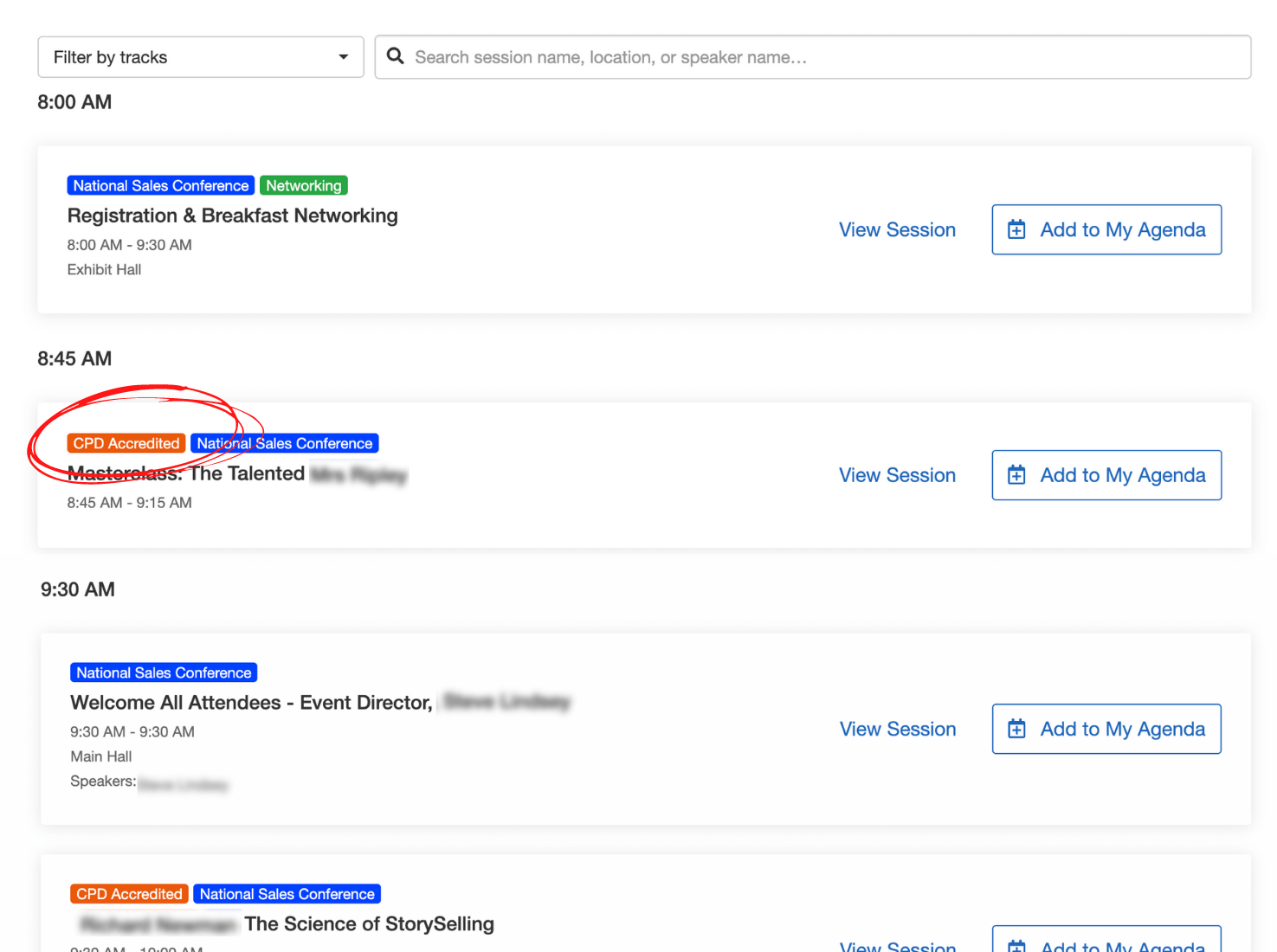Add Registration & Breakfast Networking to agenda
The width and height of the screenshot is (1277, 952).
coord(1106,230)
